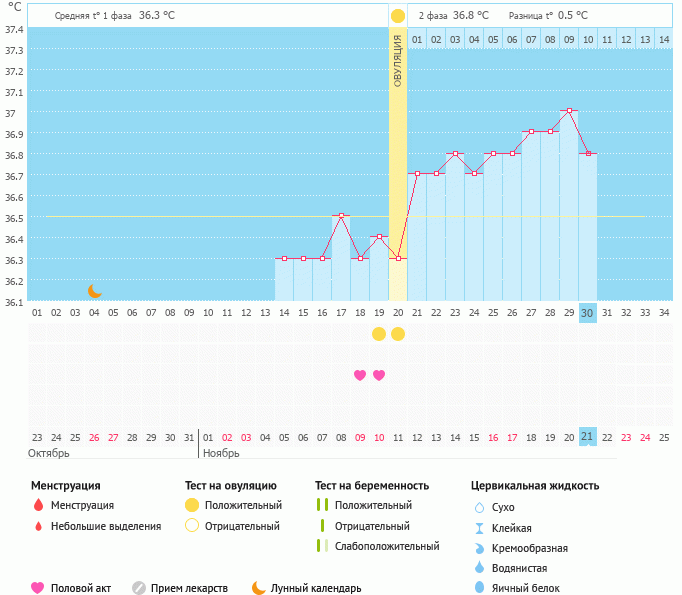Click the crescent moon lunar calendar marker on chart
The image size is (682, 595).
tap(95, 291)
